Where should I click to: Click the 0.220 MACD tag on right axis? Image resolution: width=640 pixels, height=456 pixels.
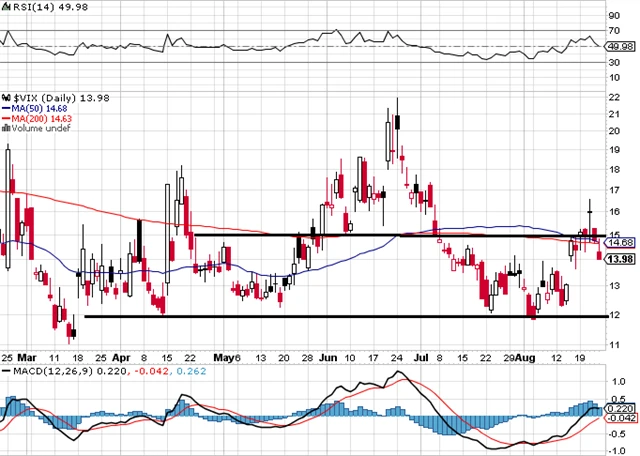621,409
